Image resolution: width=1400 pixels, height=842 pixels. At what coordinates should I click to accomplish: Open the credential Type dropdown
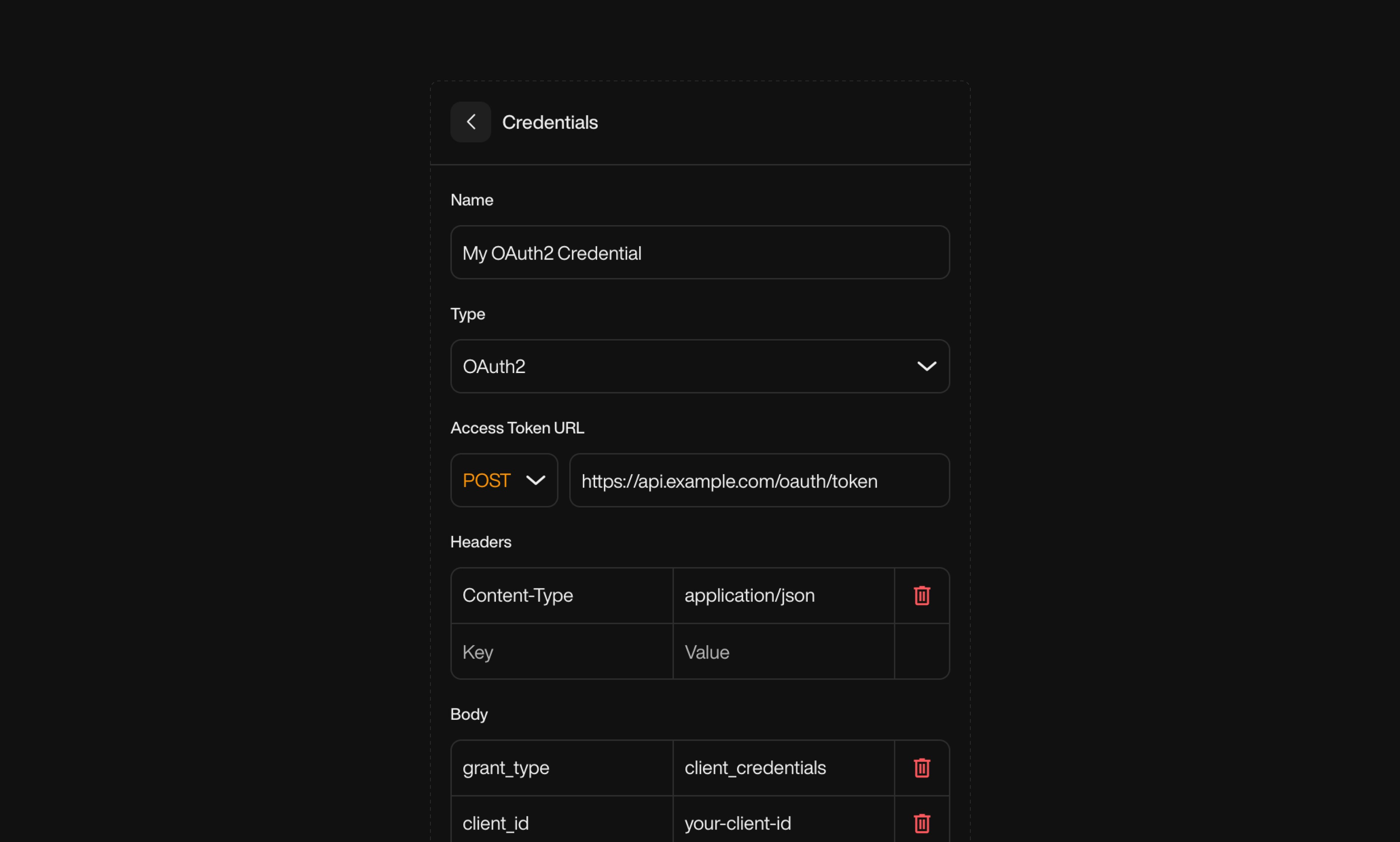coord(699,366)
